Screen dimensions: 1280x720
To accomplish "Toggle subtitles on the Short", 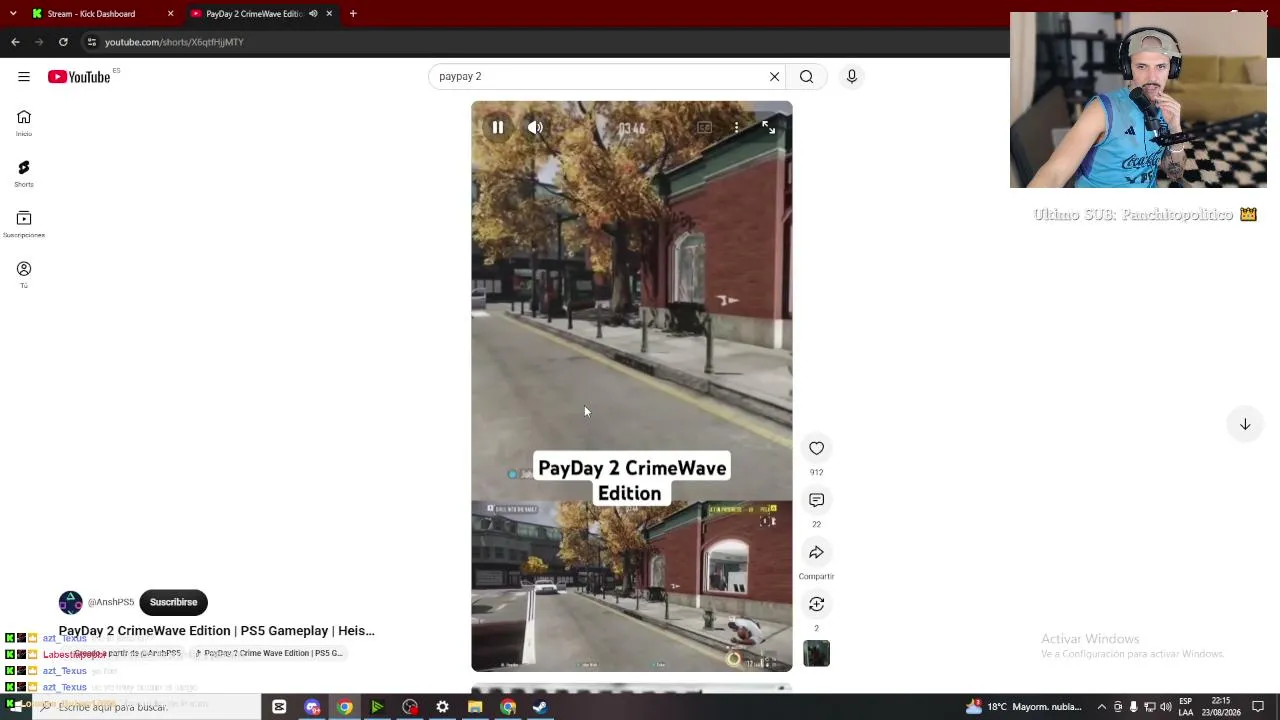I will tap(704, 128).
